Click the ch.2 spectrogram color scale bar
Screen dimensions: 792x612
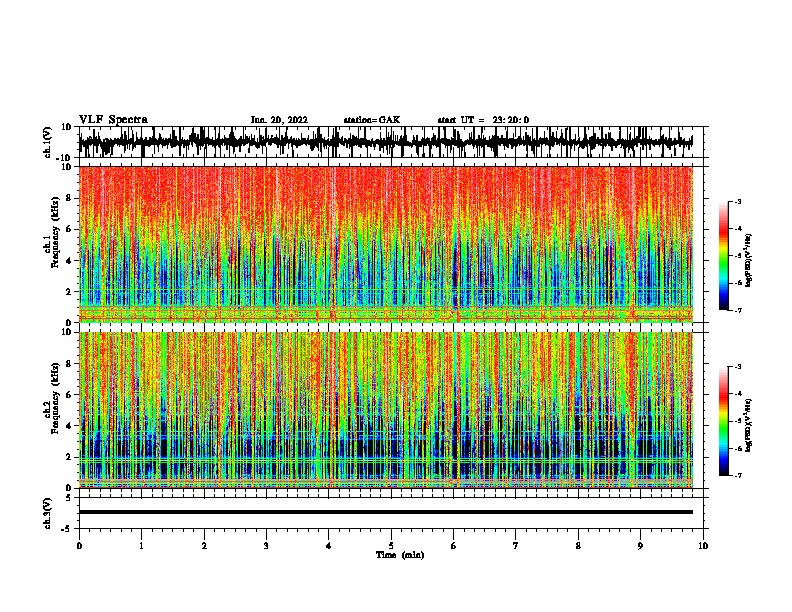point(724,421)
